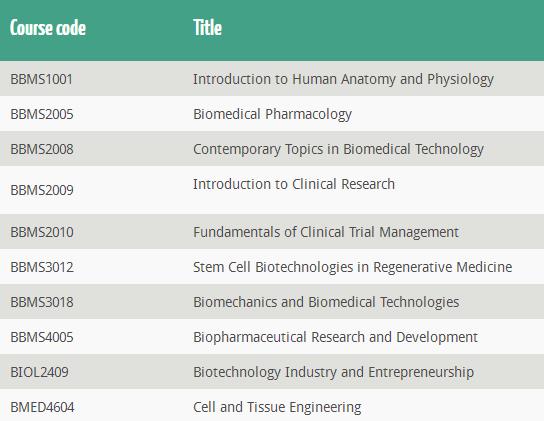Select course code BBMS3018
The height and width of the screenshot is (421, 544).
coord(42,302)
